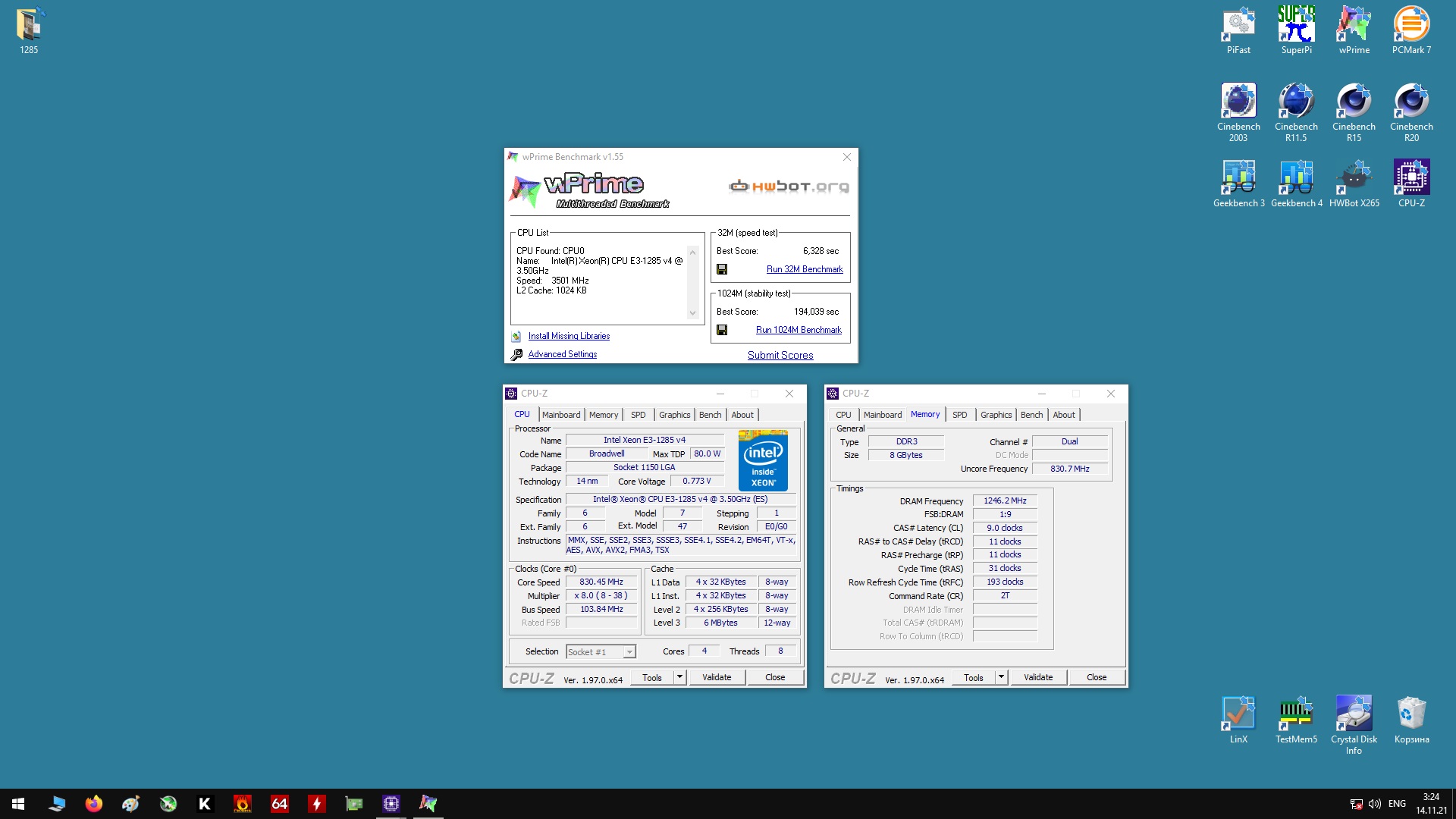Launch SuperPi desktop shortcut
The image size is (1456, 819).
(x=1296, y=30)
